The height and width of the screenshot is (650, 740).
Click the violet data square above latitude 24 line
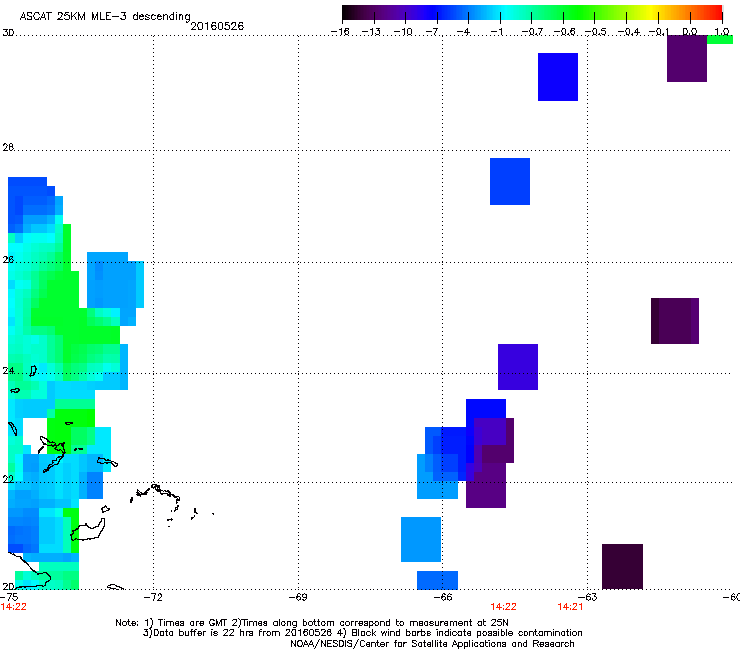[518, 367]
